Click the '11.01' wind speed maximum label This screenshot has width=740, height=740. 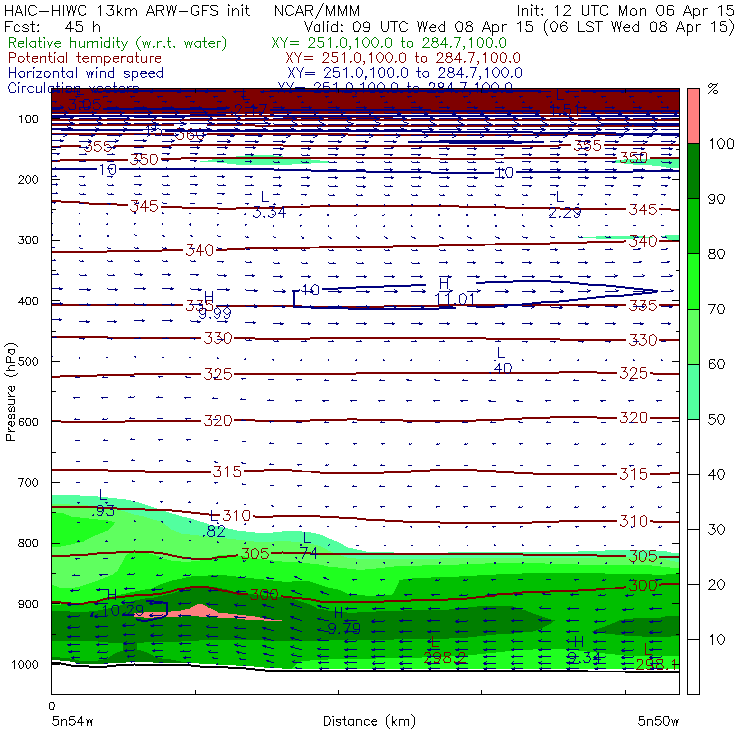tap(455, 299)
